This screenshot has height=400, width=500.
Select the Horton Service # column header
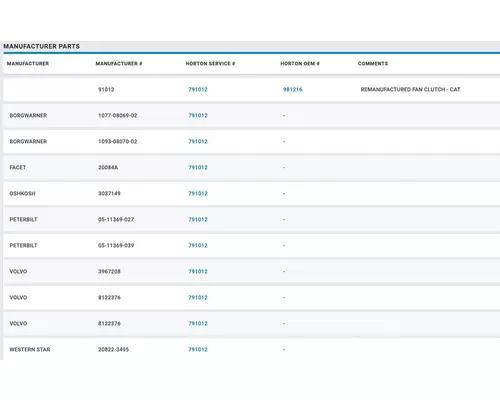210,63
